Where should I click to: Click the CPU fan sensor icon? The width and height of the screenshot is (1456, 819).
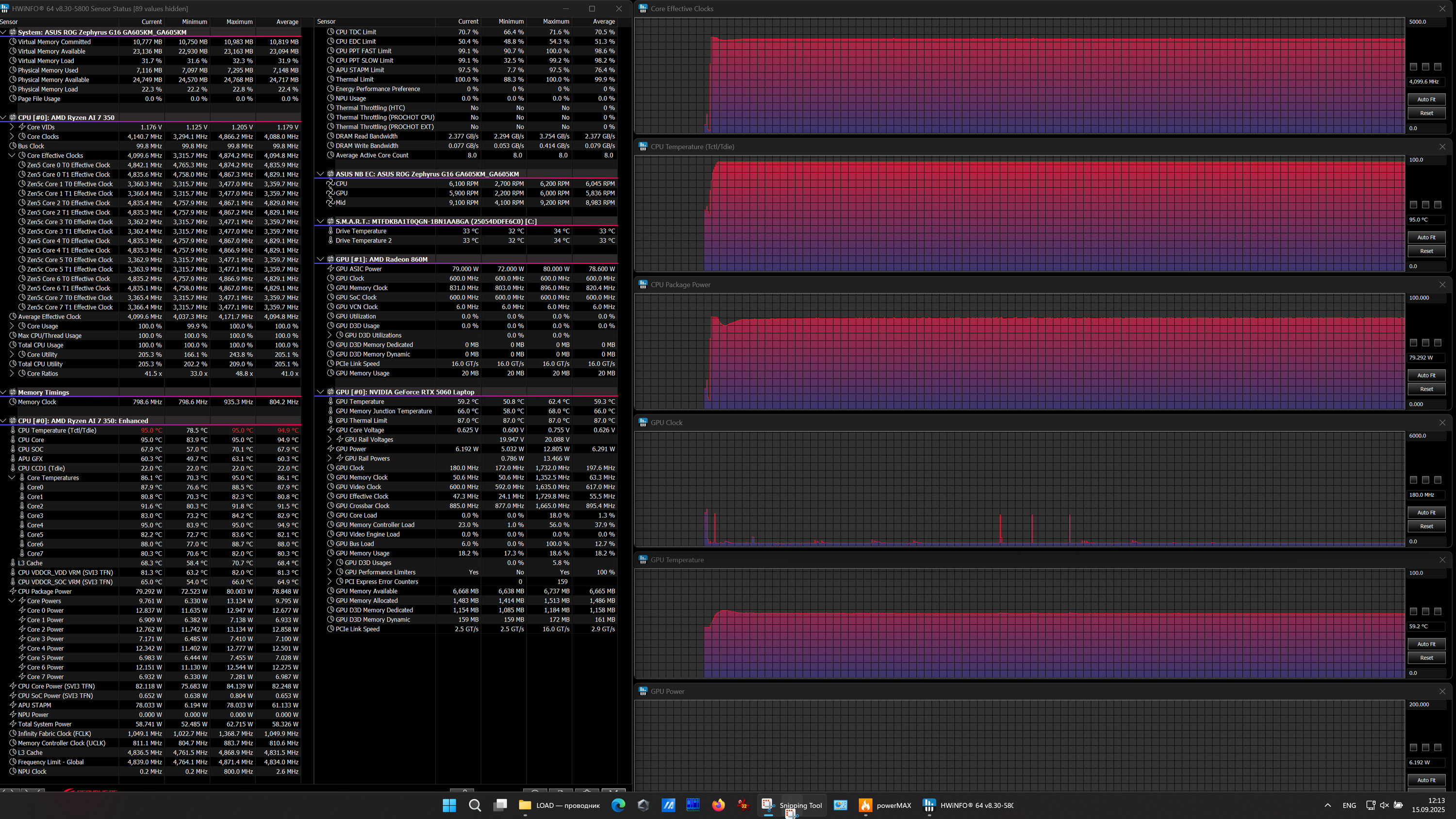(331, 184)
